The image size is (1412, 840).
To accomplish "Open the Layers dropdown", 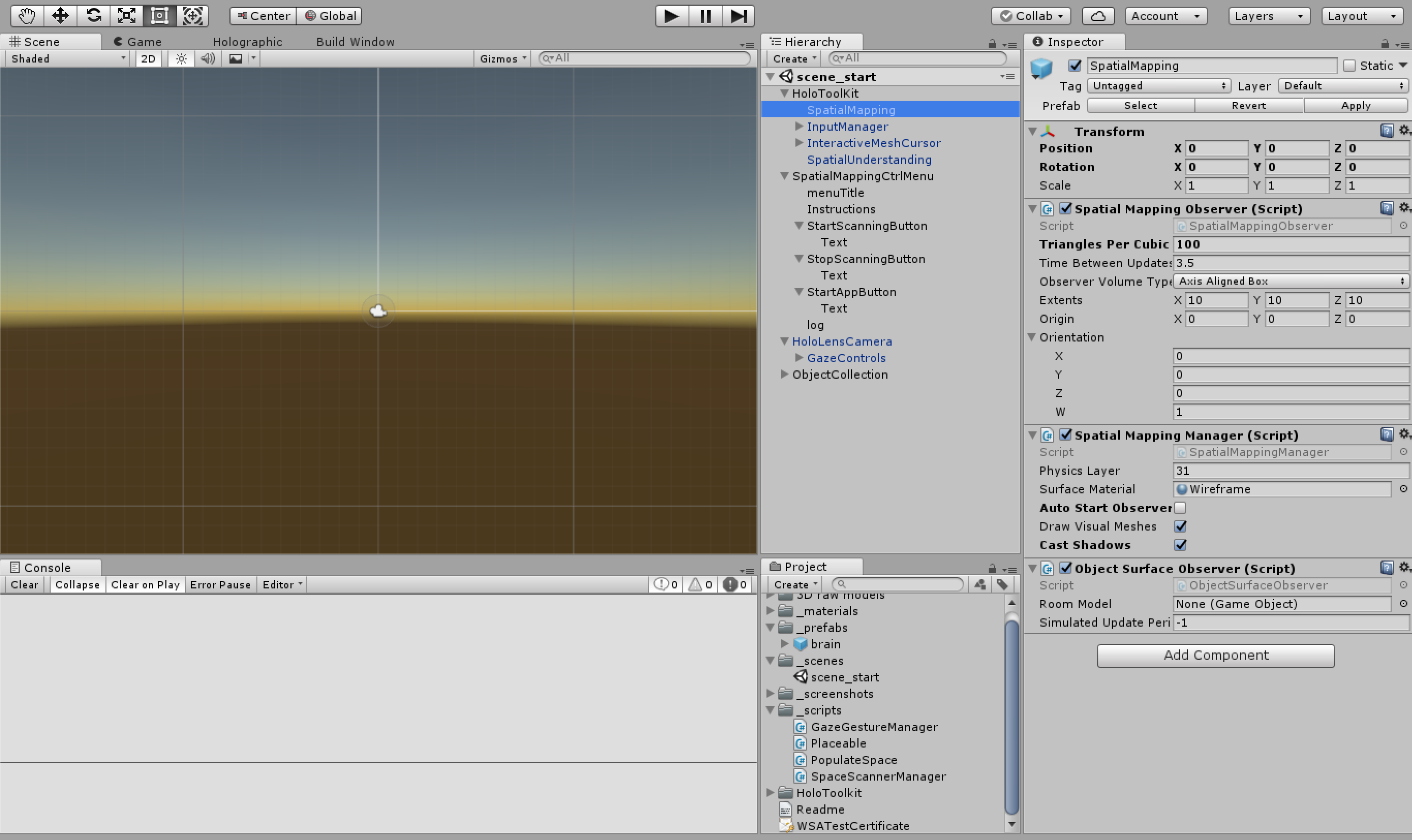I will 1268,16.
